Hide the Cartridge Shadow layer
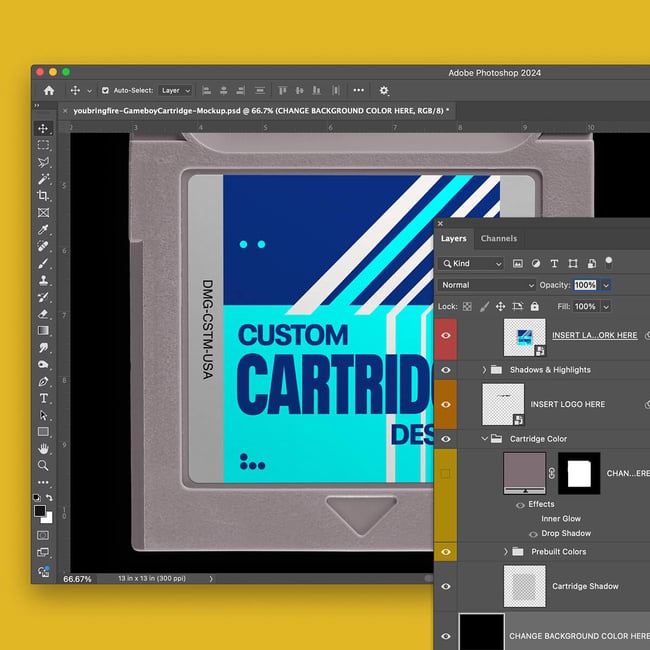 pyautogui.click(x=446, y=587)
